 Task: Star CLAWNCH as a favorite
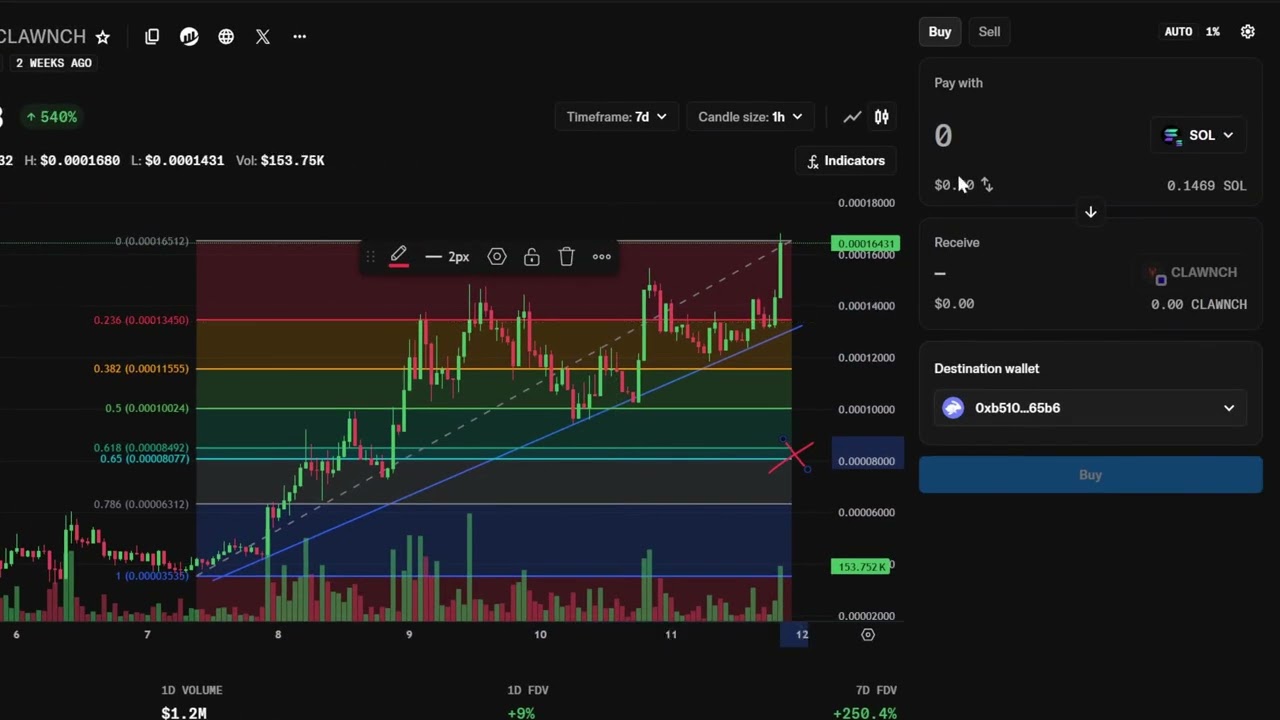tap(103, 37)
